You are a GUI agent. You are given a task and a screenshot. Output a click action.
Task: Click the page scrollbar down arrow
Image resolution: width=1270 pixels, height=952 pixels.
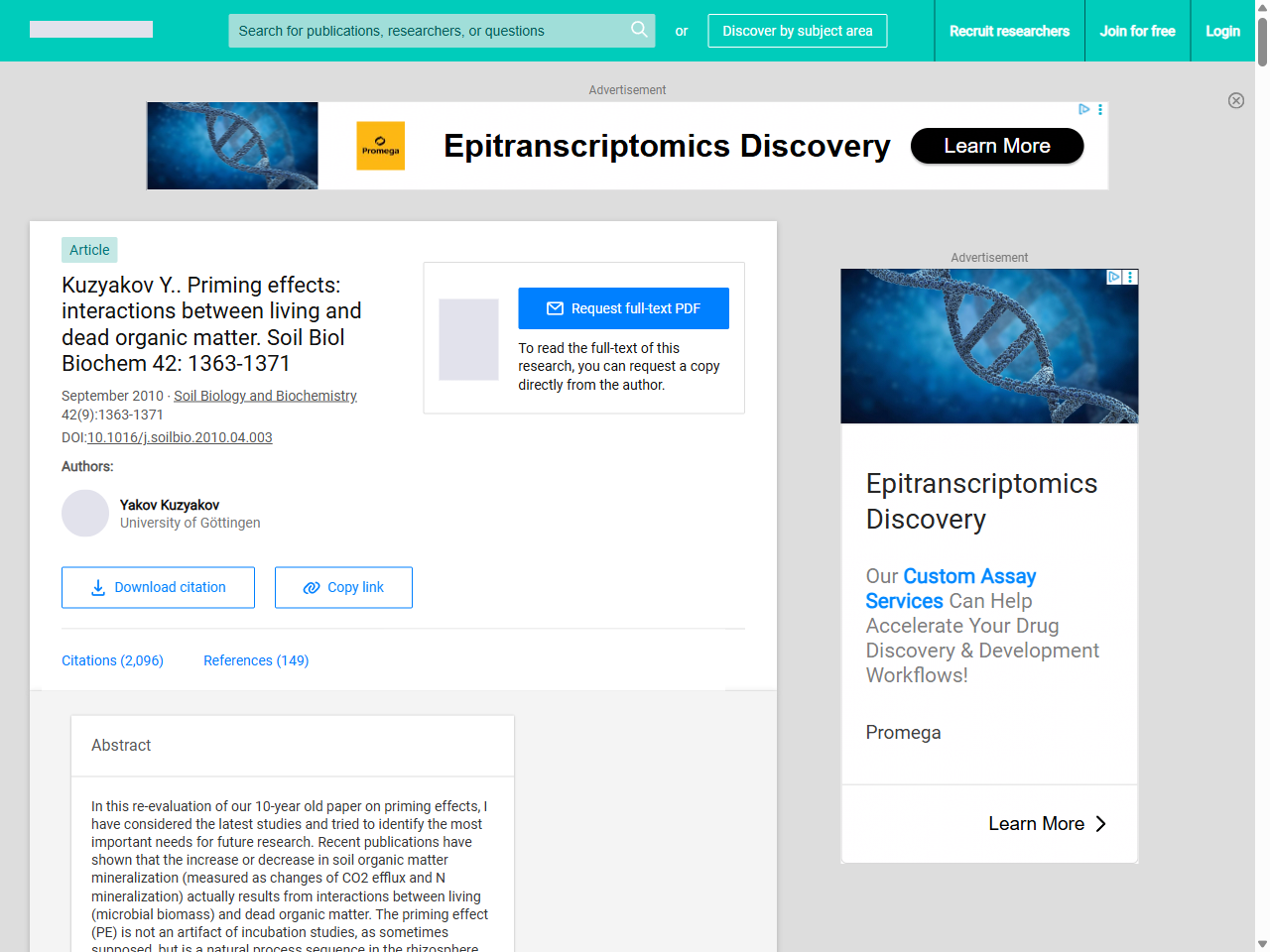(x=1262, y=944)
